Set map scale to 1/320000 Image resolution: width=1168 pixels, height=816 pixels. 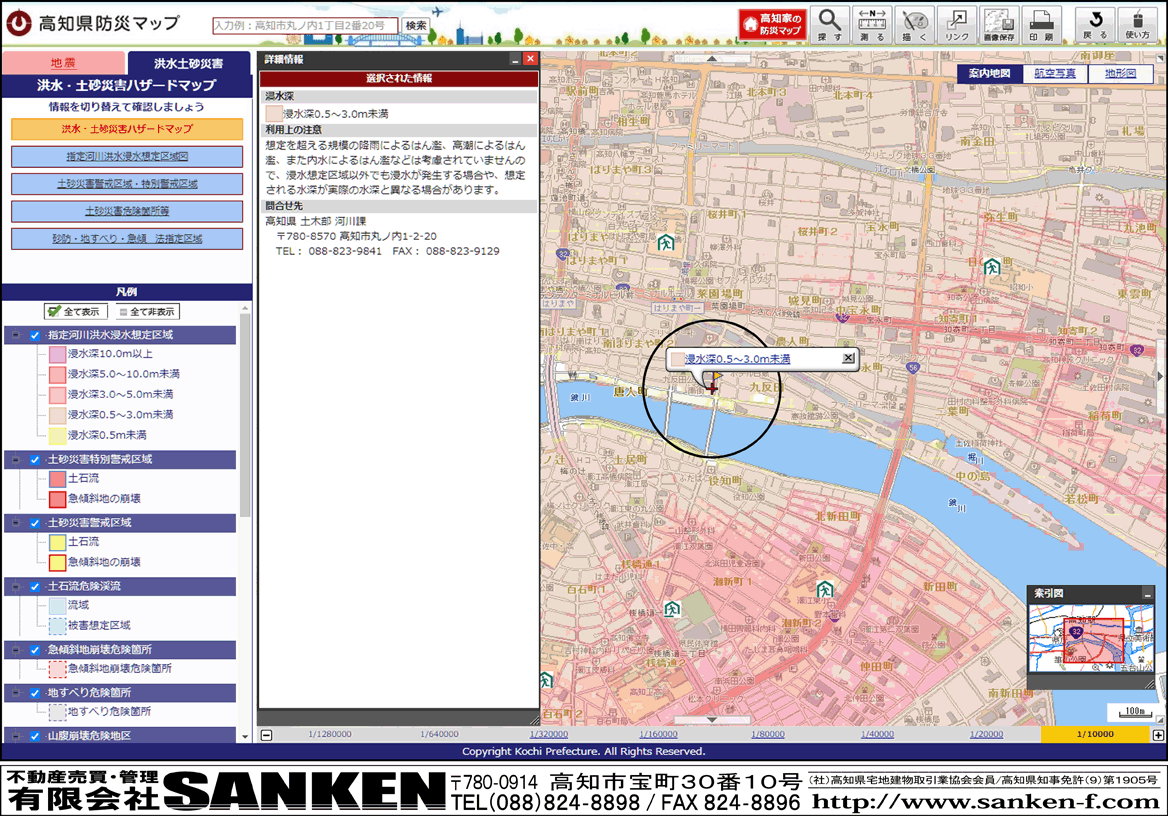548,735
